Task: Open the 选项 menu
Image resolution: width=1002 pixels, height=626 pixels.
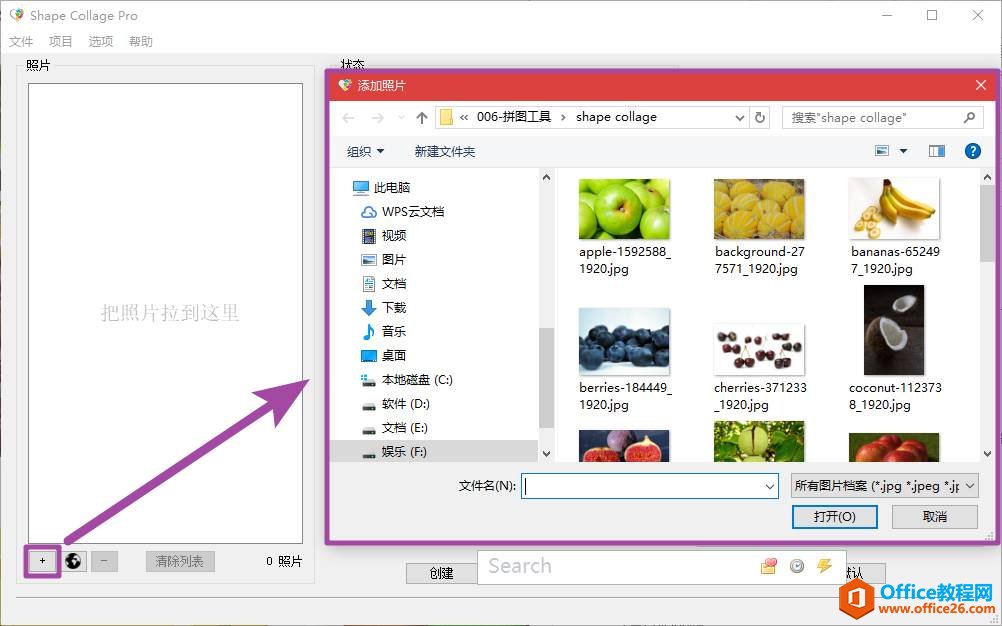Action: 99,41
